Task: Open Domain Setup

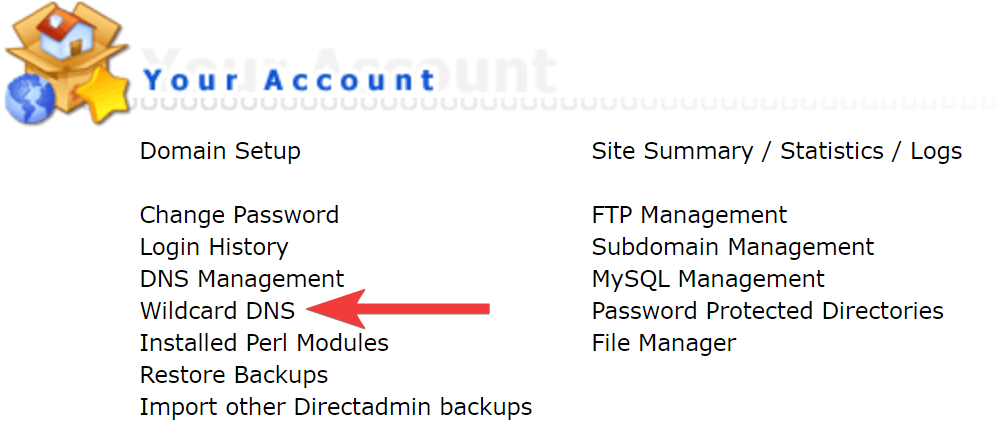Action: point(220,152)
